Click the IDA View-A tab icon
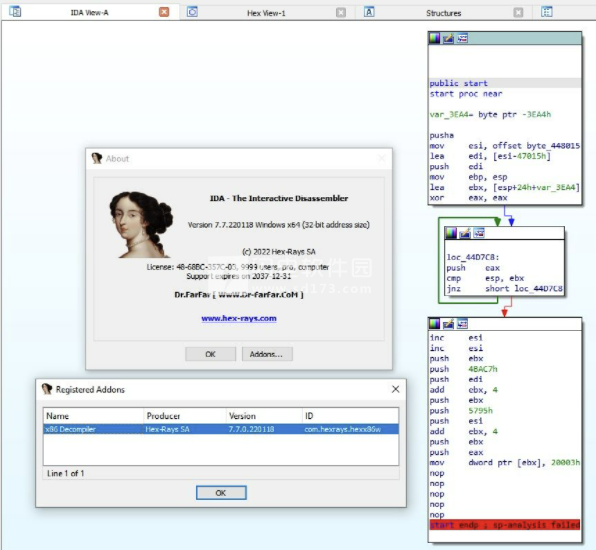 click(15, 12)
